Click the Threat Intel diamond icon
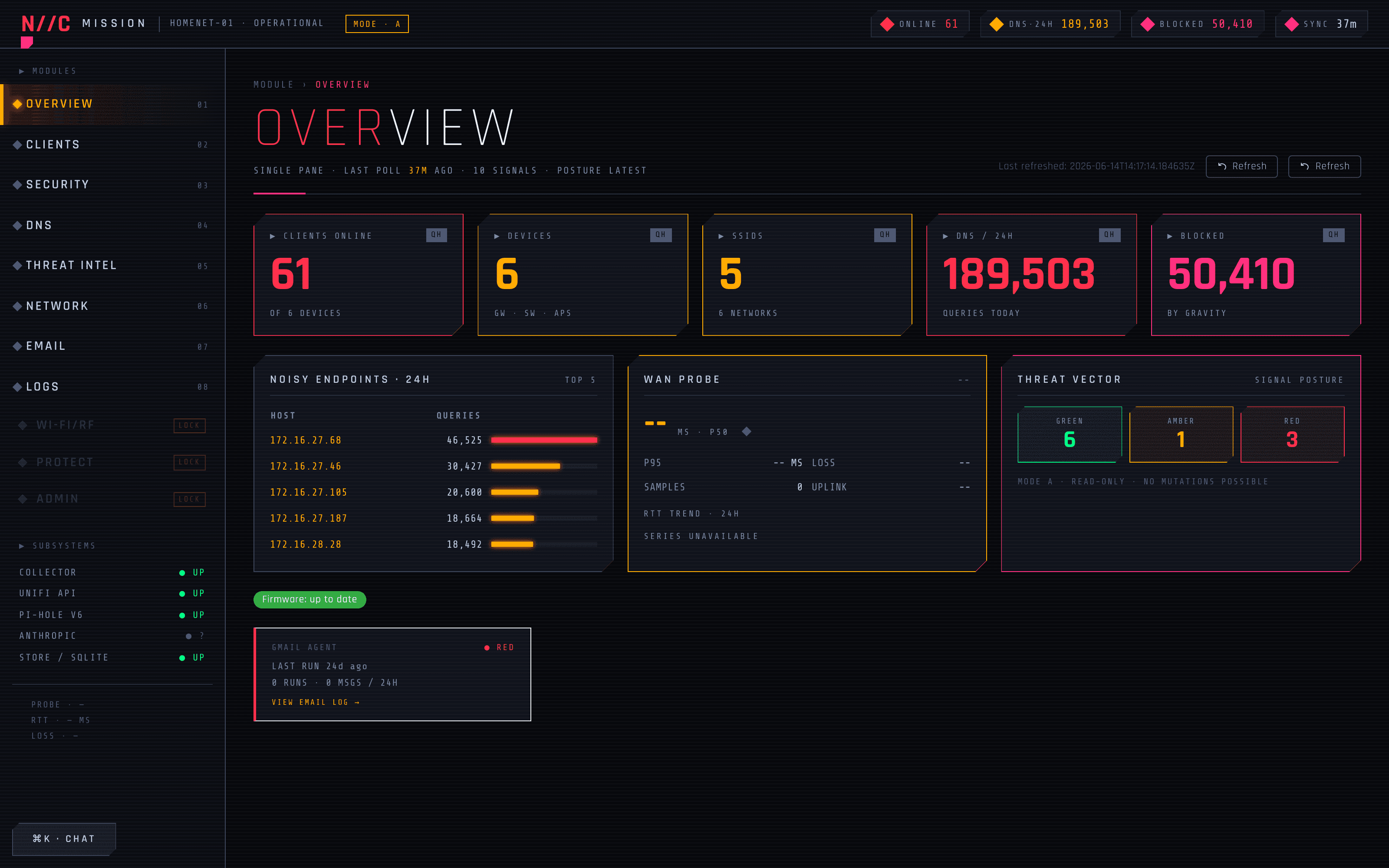This screenshot has width=1389, height=868. point(18,265)
